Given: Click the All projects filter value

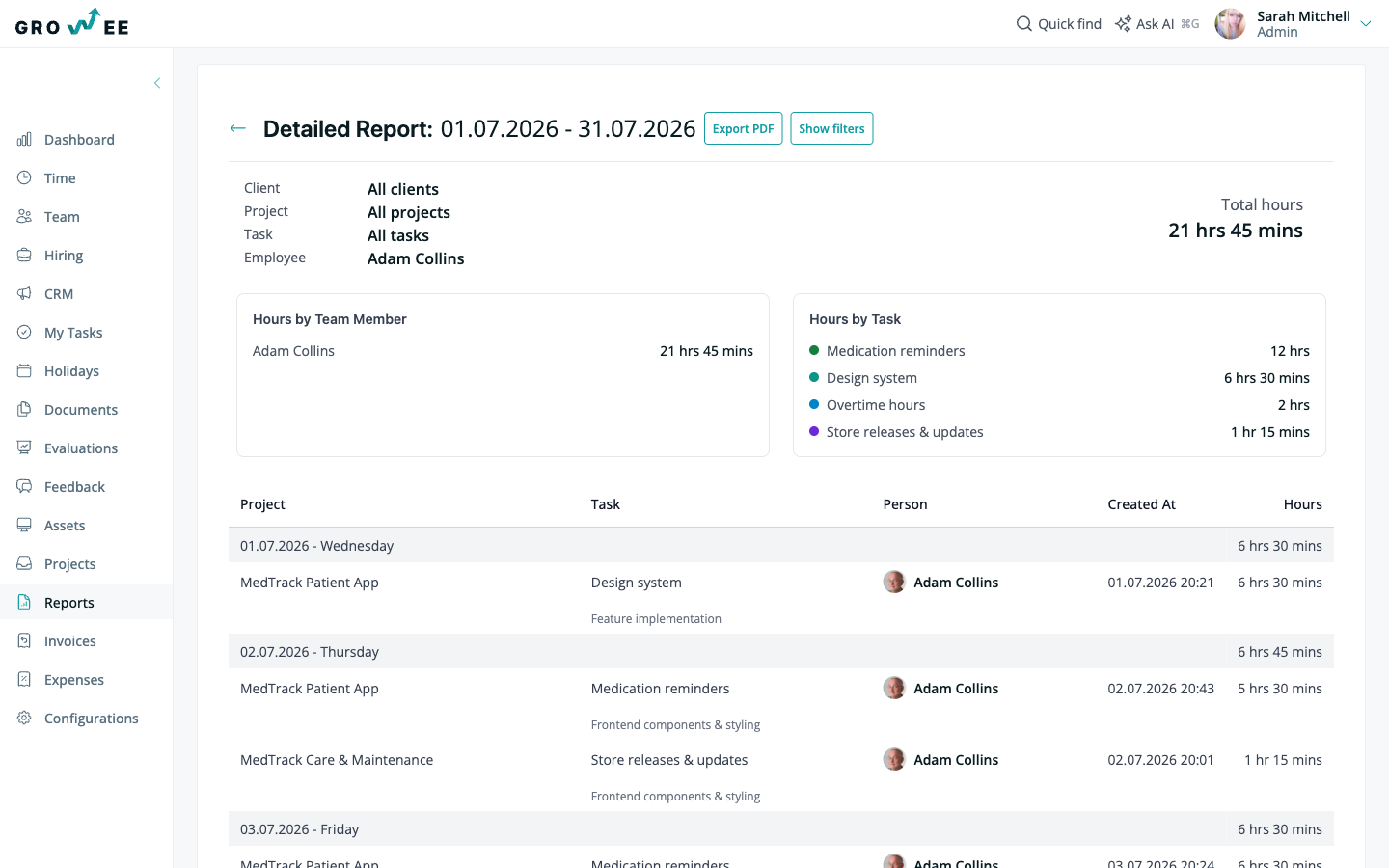Looking at the screenshot, I should 409,212.
